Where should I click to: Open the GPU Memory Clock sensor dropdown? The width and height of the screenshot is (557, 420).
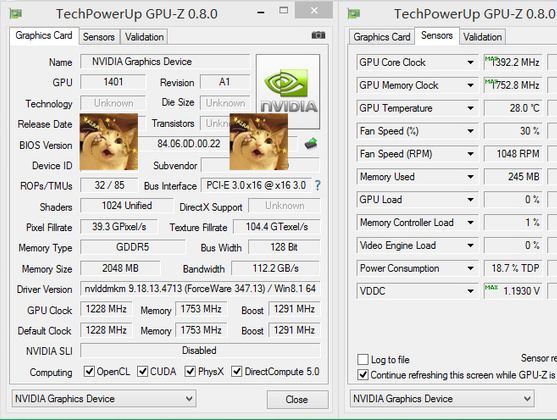coord(470,85)
